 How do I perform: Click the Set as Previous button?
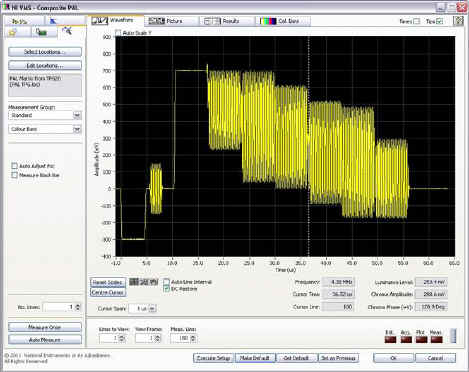tap(338, 358)
